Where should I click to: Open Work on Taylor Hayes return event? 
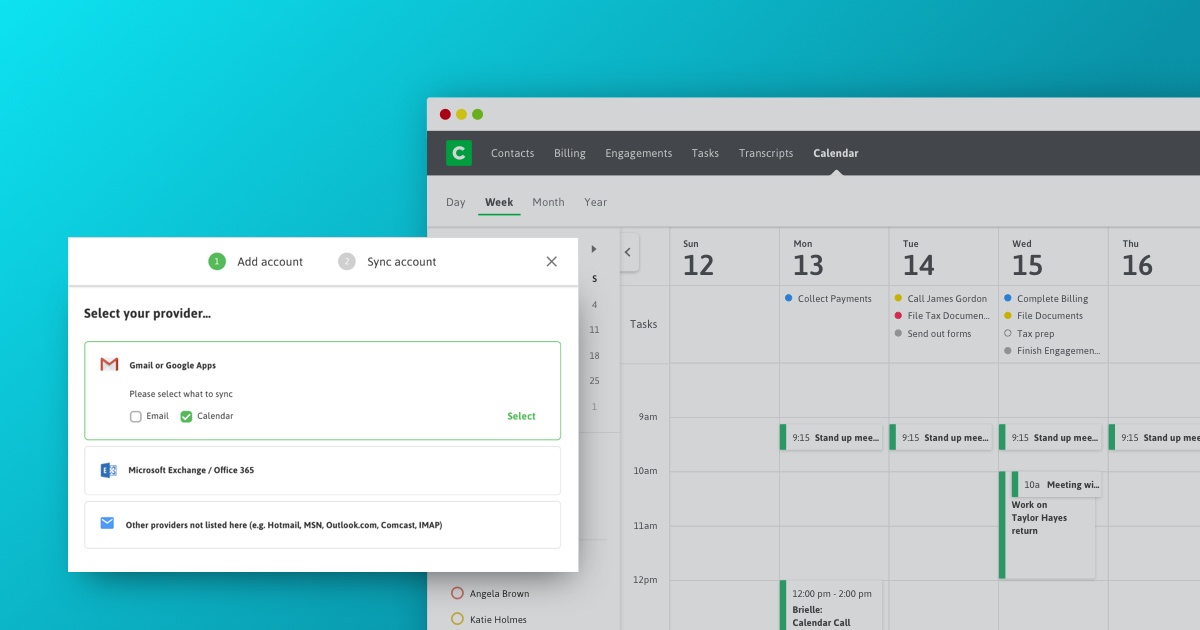[x=1047, y=538]
